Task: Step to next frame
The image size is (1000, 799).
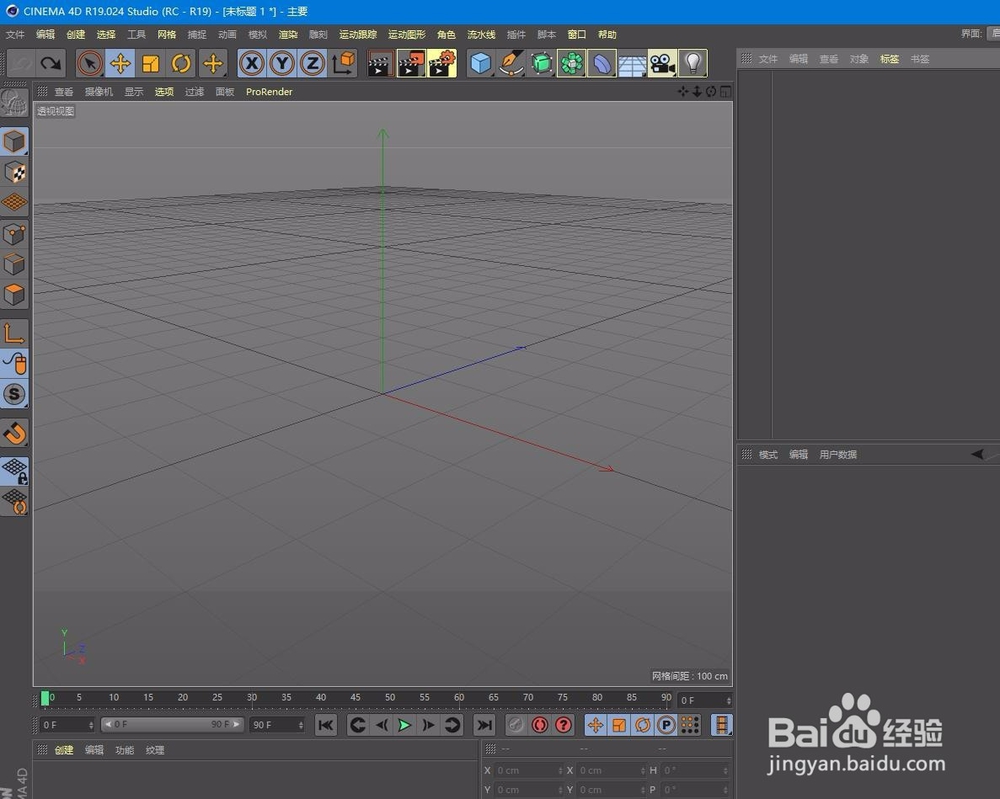Action: 429,725
